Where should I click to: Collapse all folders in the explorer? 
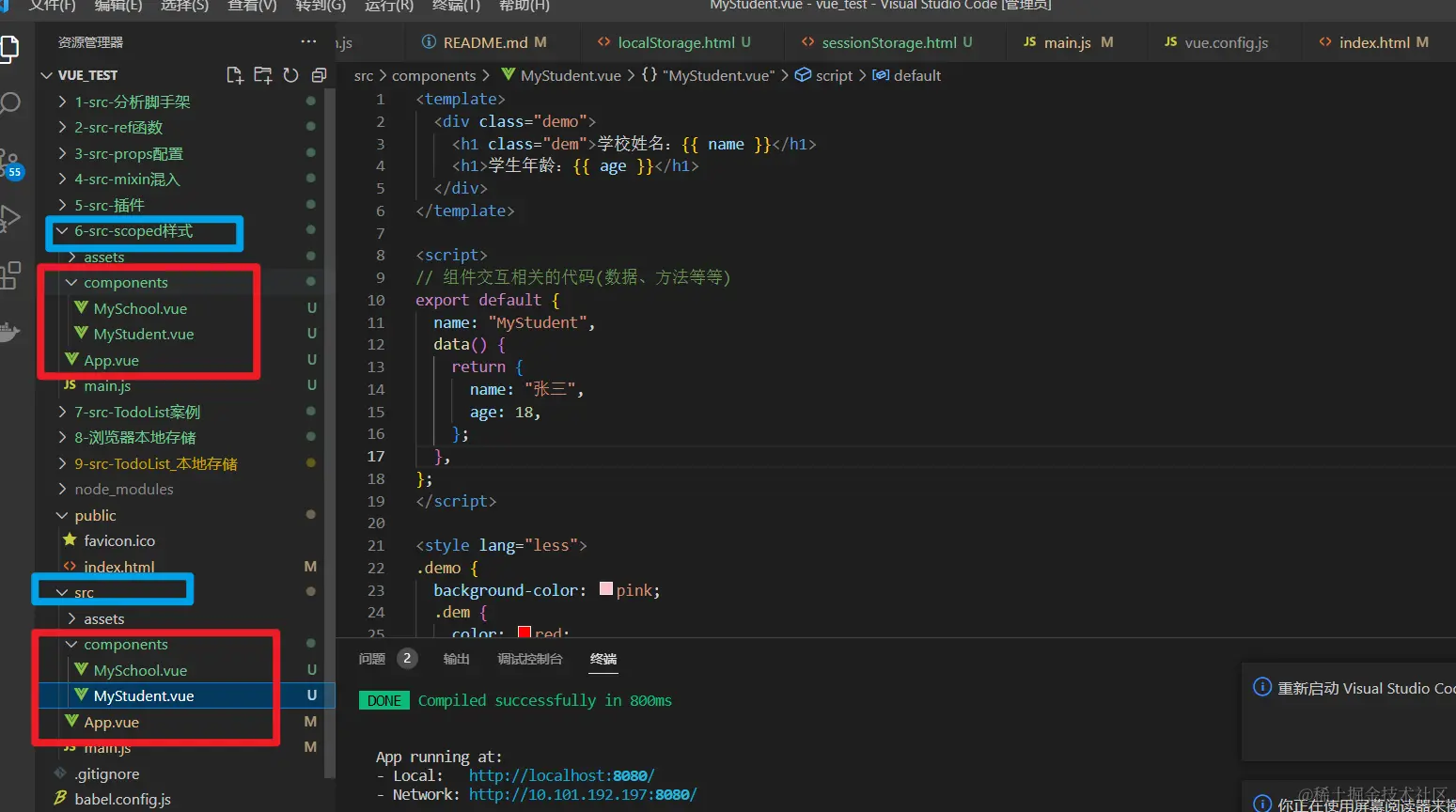(320, 75)
